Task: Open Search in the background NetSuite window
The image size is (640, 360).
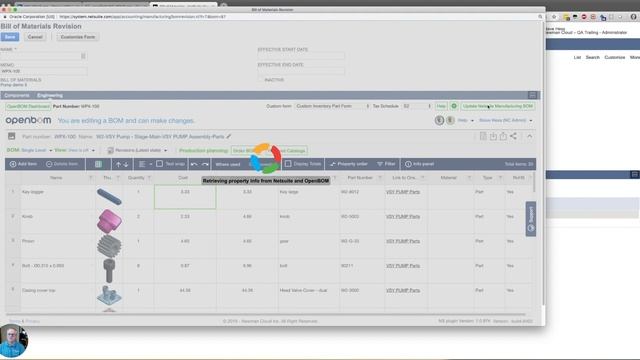Action: (593, 58)
